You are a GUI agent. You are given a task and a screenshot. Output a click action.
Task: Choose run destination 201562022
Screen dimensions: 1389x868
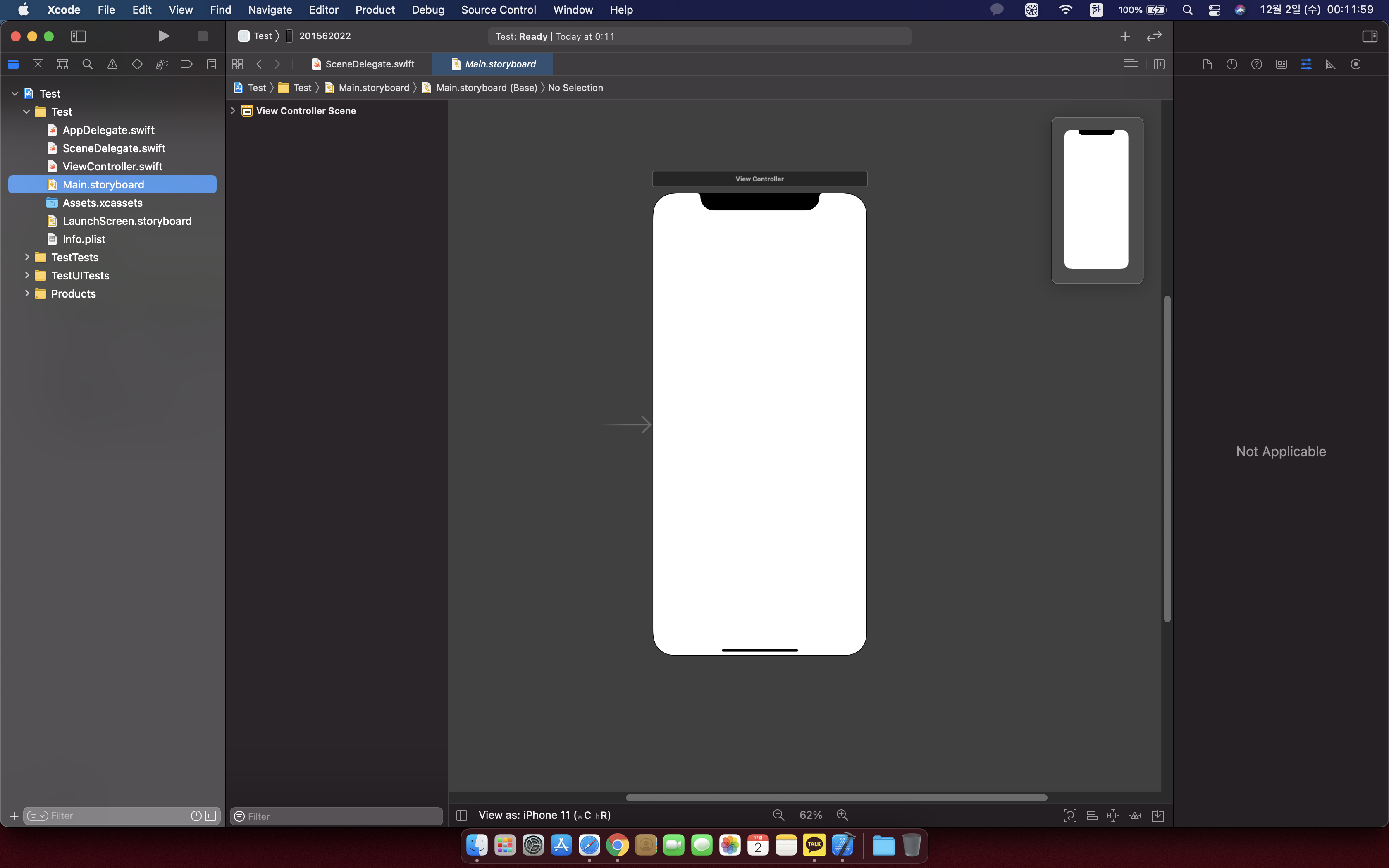tap(319, 36)
